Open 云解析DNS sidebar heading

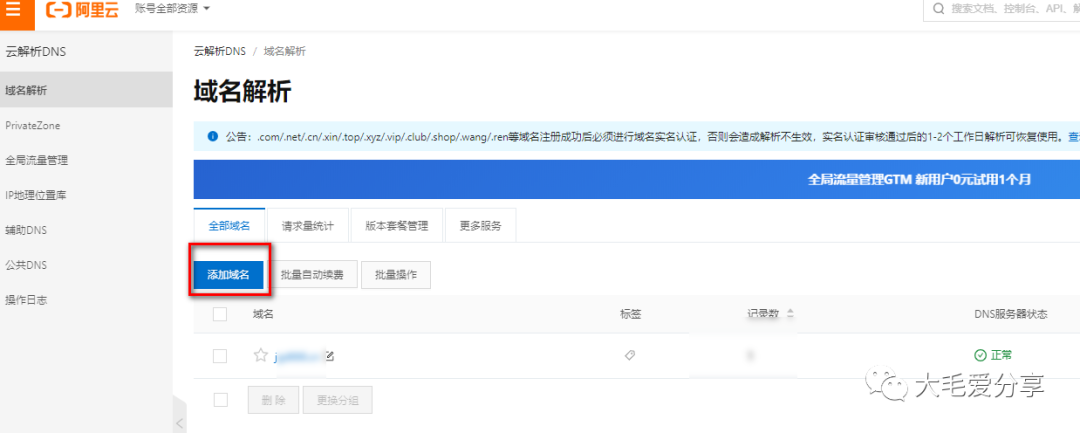pyautogui.click(x=36, y=52)
